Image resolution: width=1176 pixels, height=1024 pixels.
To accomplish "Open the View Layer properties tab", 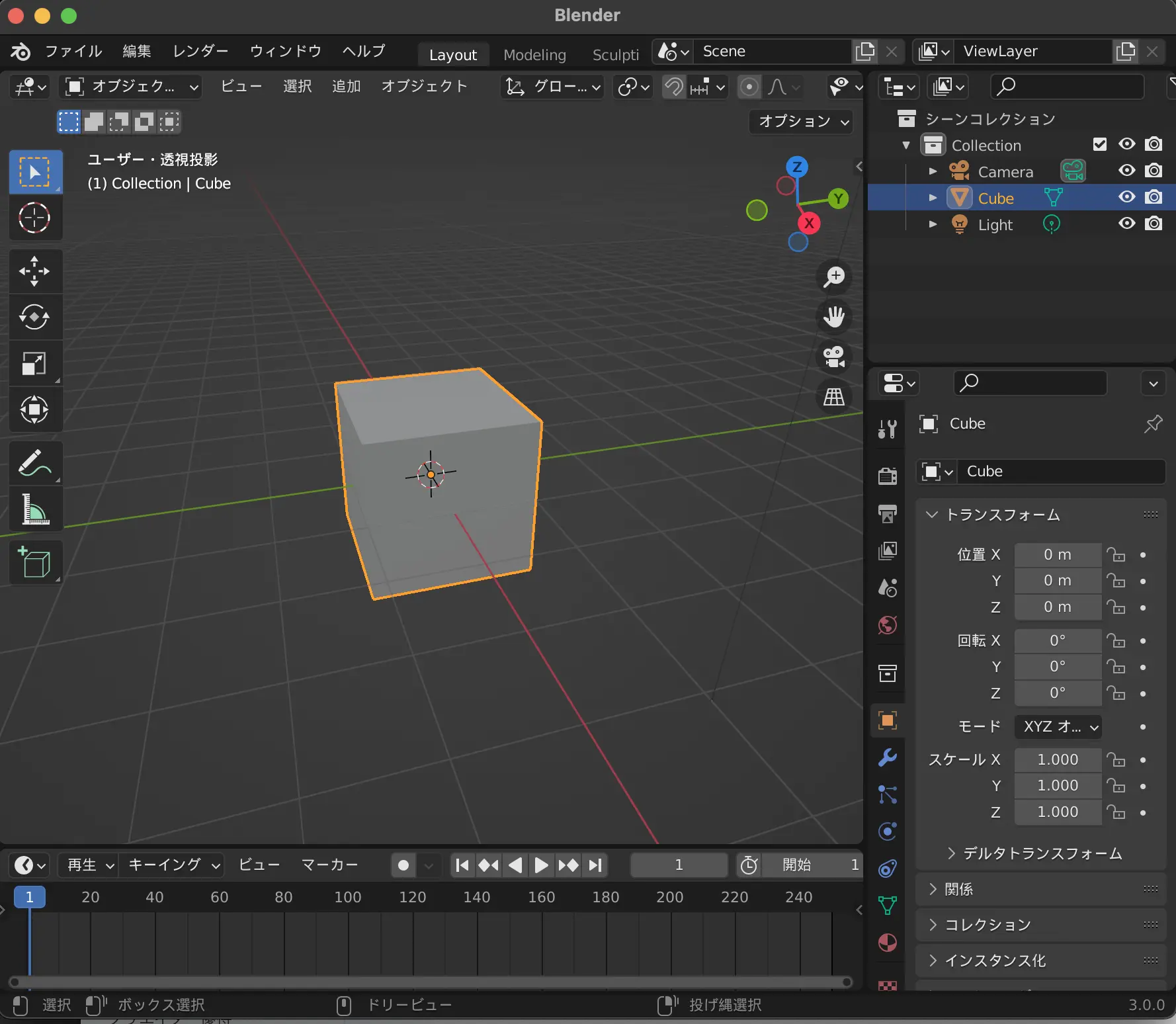I will (x=888, y=550).
